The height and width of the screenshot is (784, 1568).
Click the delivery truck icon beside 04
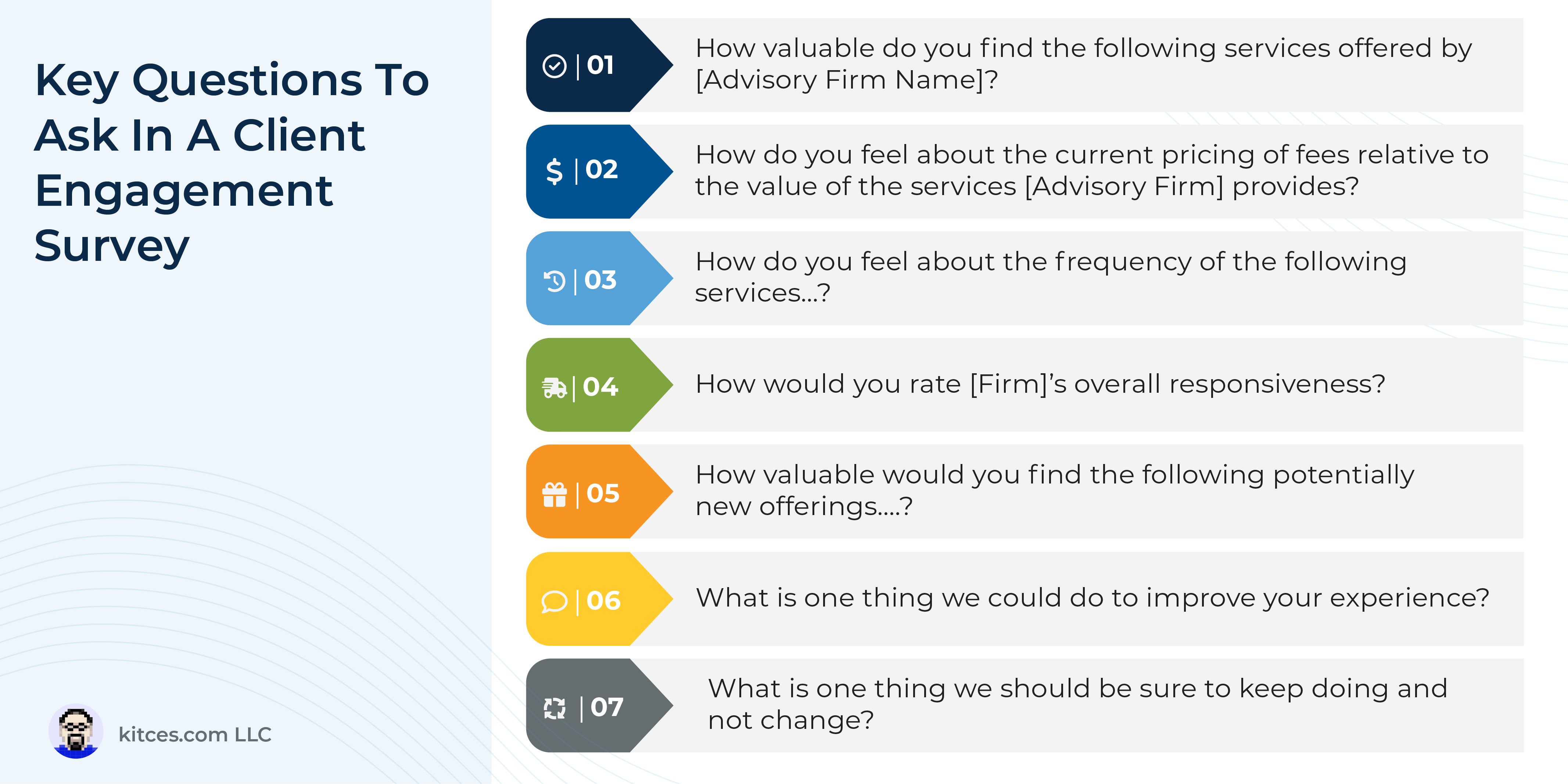point(554,387)
